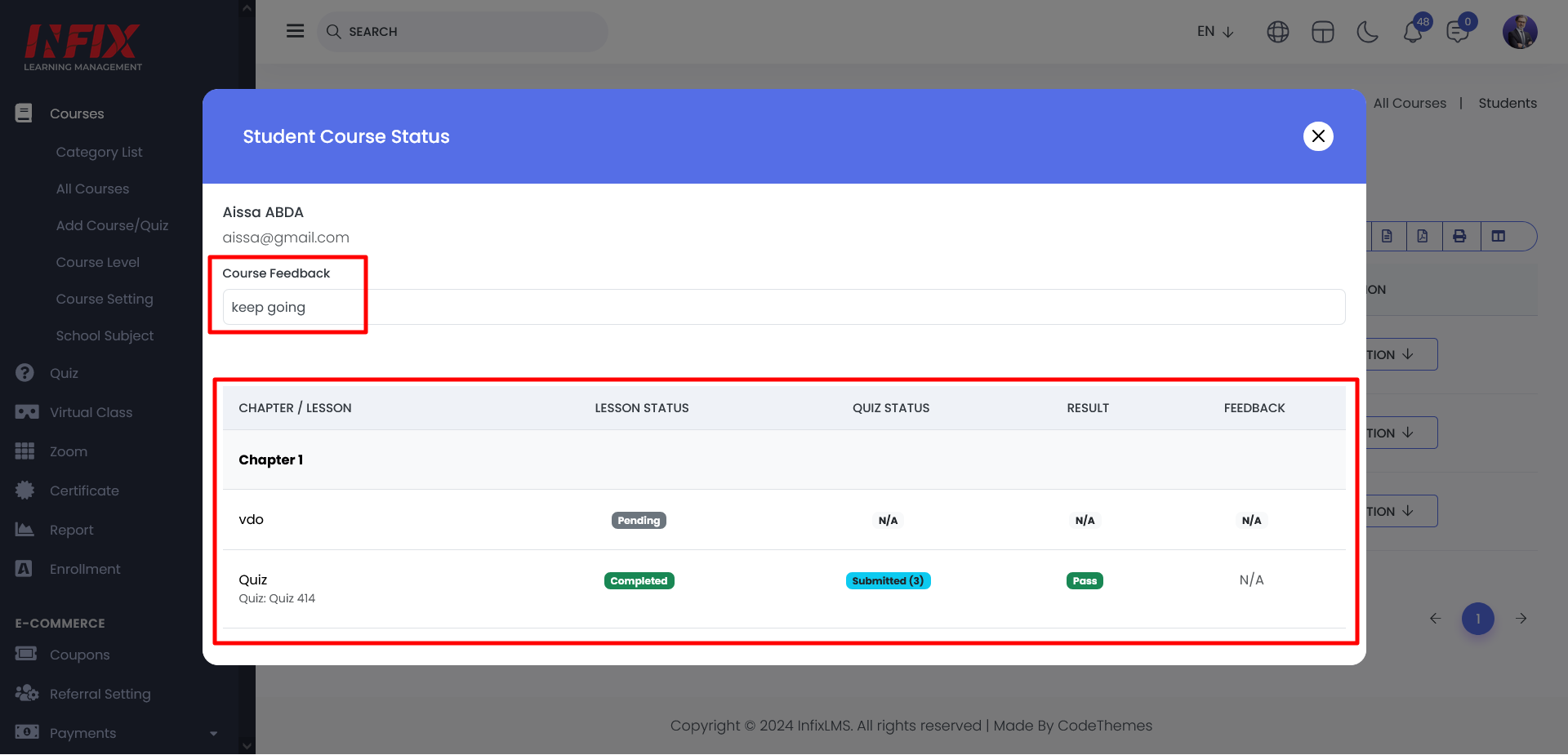1568x755 pixels.
Task: Click the globe website icon
Action: pos(1277,32)
